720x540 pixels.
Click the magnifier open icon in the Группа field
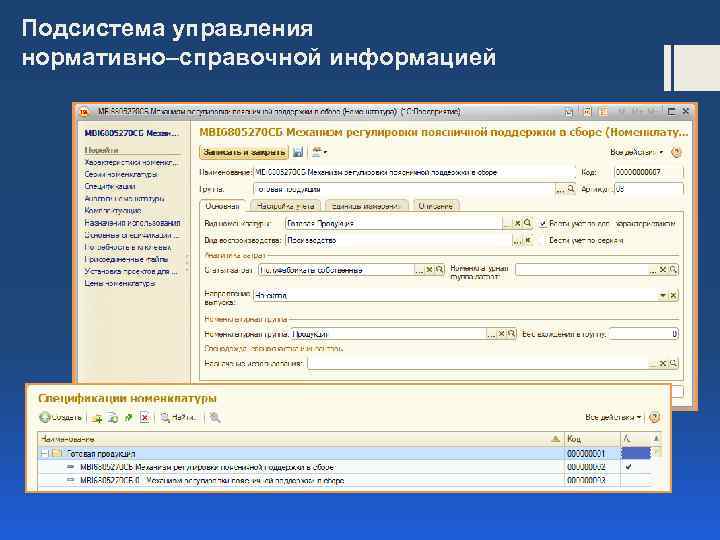point(571,189)
